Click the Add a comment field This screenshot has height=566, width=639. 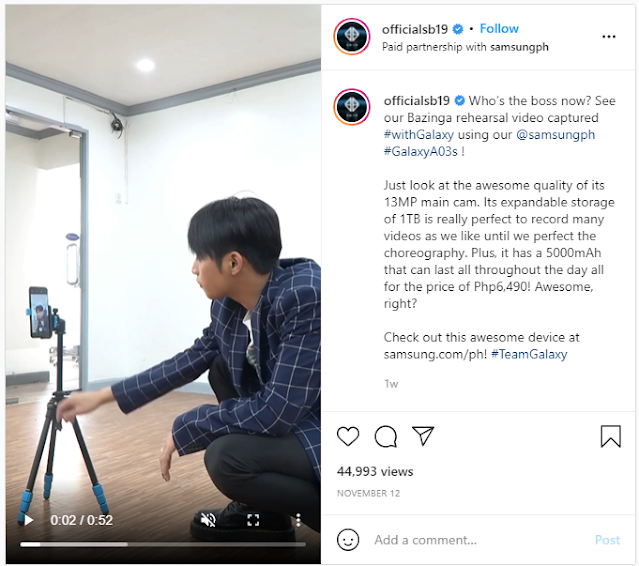[x=479, y=540]
